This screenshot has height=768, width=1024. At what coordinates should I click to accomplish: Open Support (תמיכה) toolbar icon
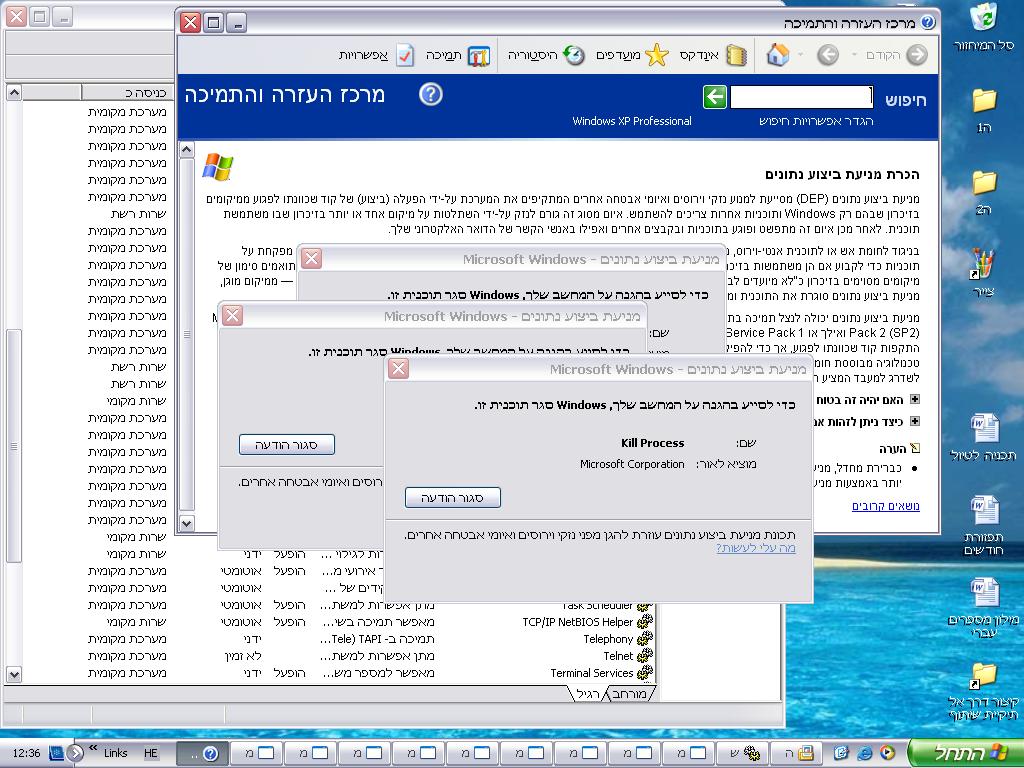[479, 56]
